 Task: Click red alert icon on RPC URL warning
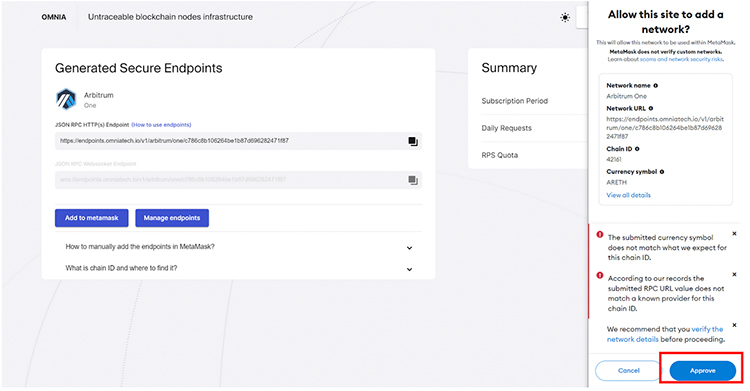coord(599,275)
